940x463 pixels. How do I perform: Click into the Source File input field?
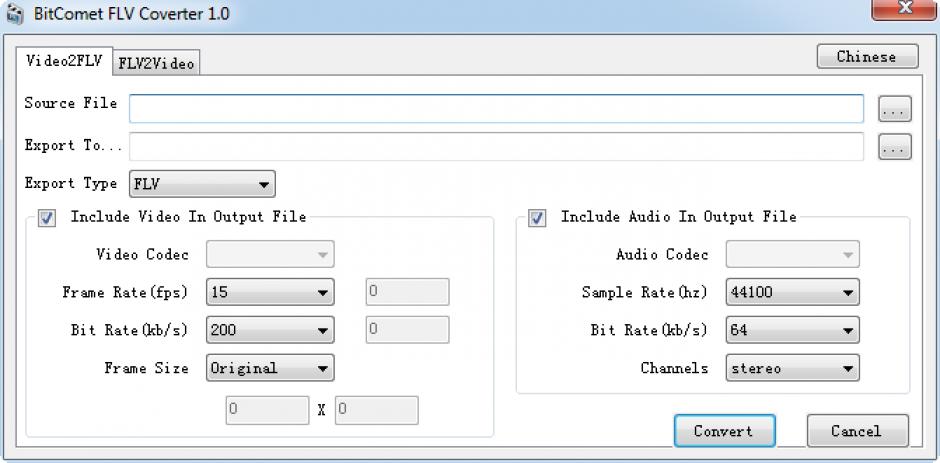[x=496, y=109]
